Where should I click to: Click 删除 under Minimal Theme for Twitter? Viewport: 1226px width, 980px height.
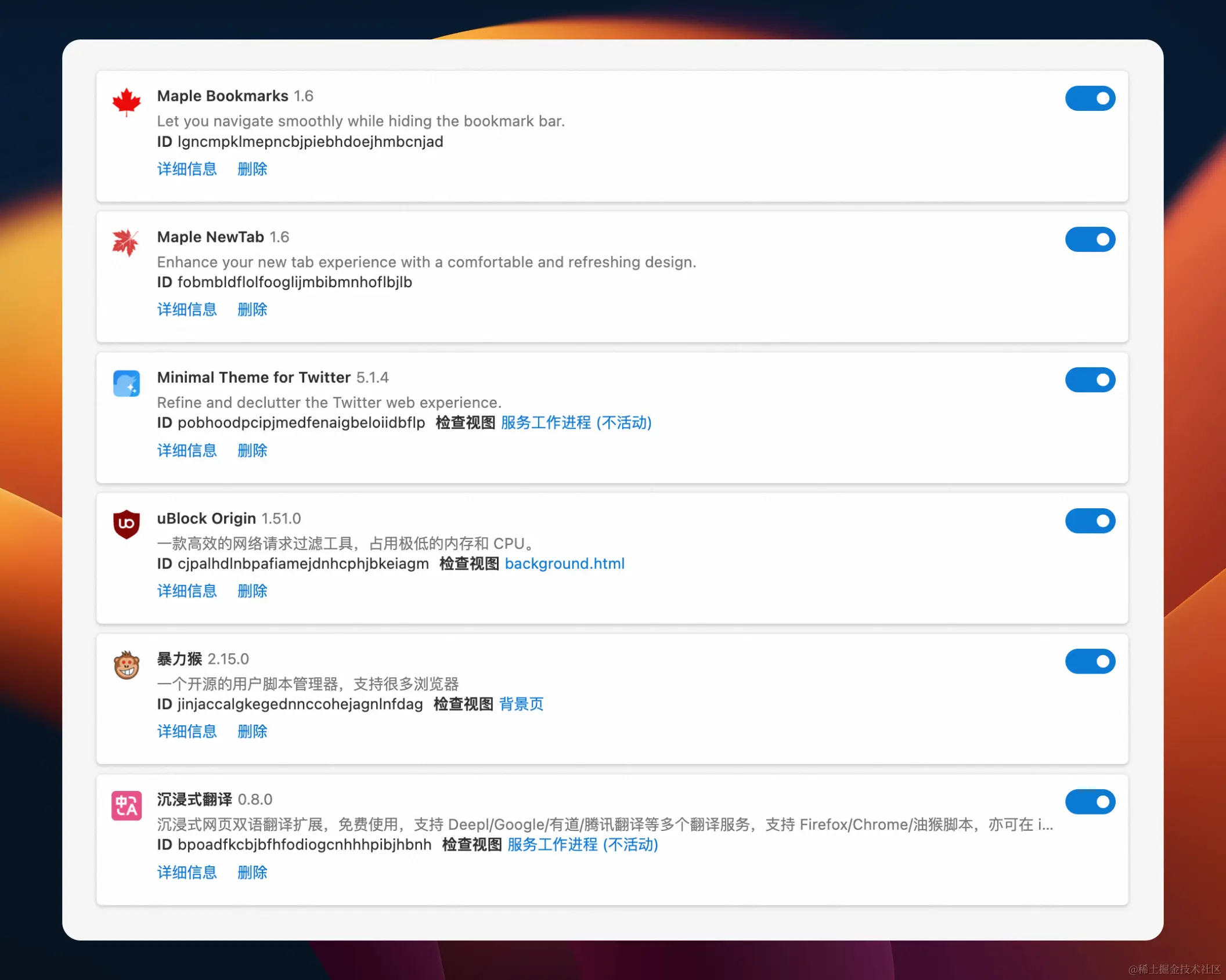[253, 450]
